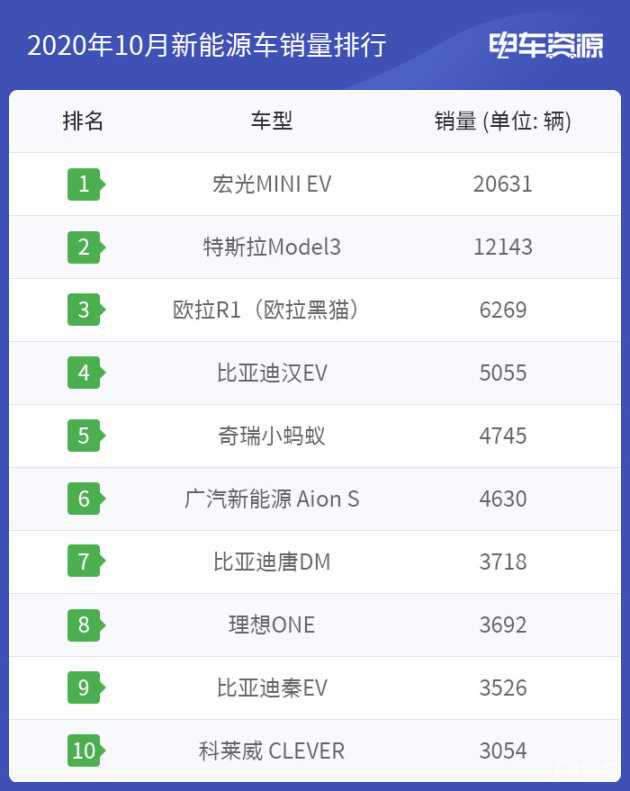Screen dimensions: 630x791
Task: Select the 车型 column header
Action: (272, 122)
